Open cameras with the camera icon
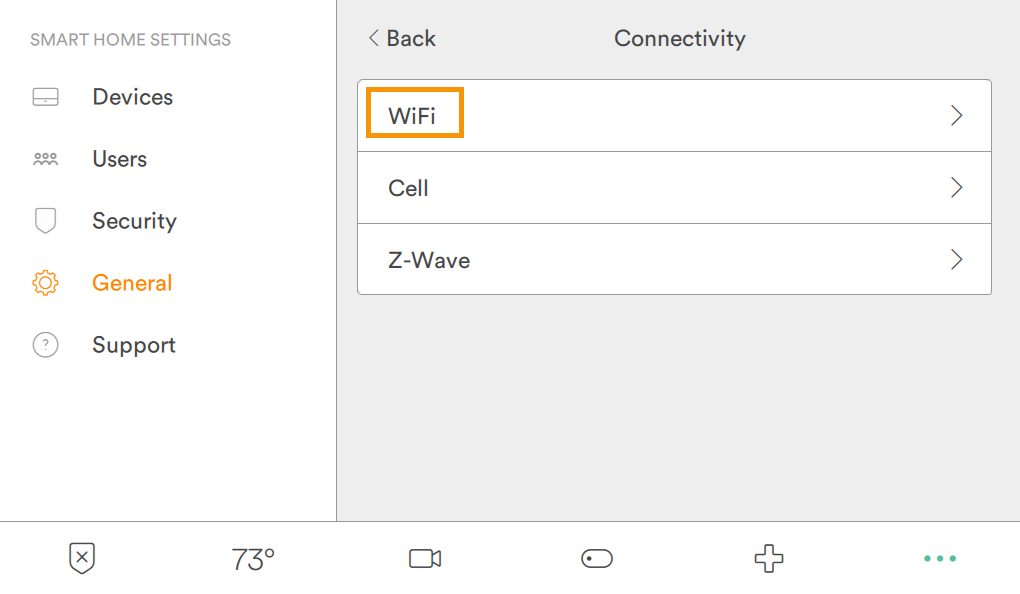This screenshot has height=594, width=1020. [424, 558]
